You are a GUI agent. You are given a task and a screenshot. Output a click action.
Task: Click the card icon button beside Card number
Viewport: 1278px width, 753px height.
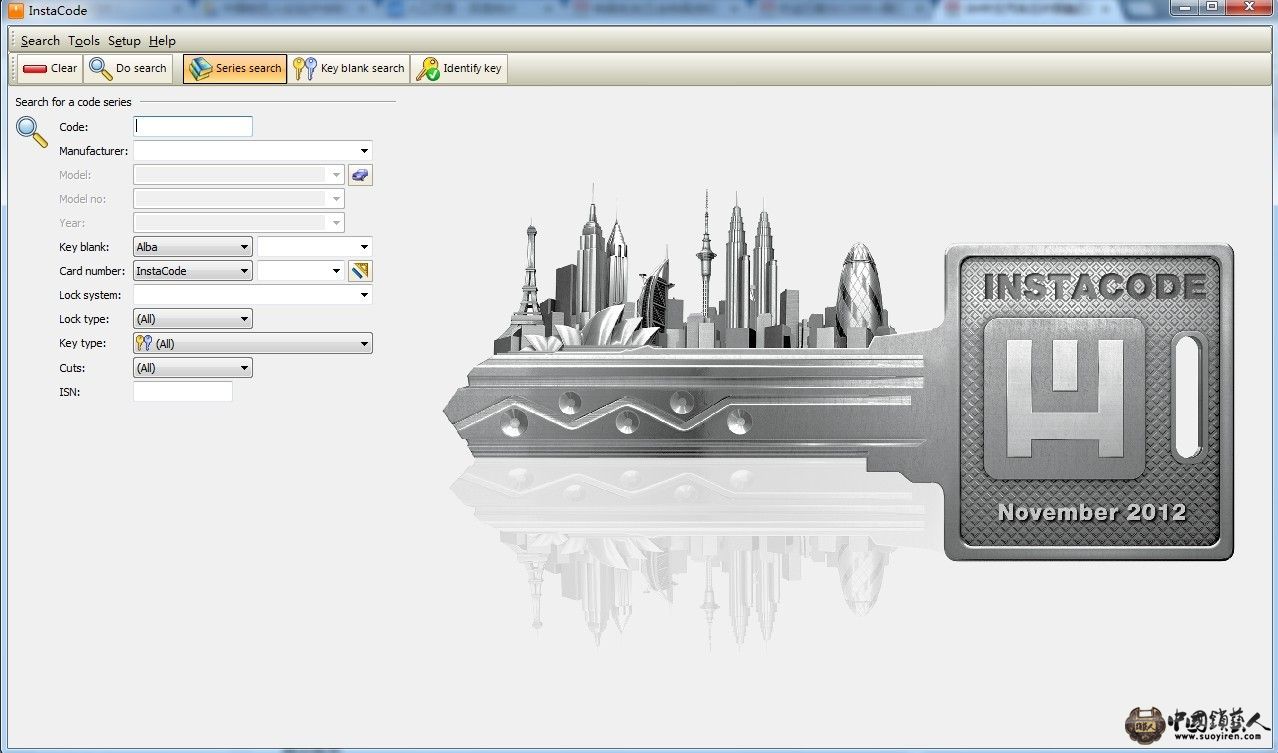click(360, 271)
